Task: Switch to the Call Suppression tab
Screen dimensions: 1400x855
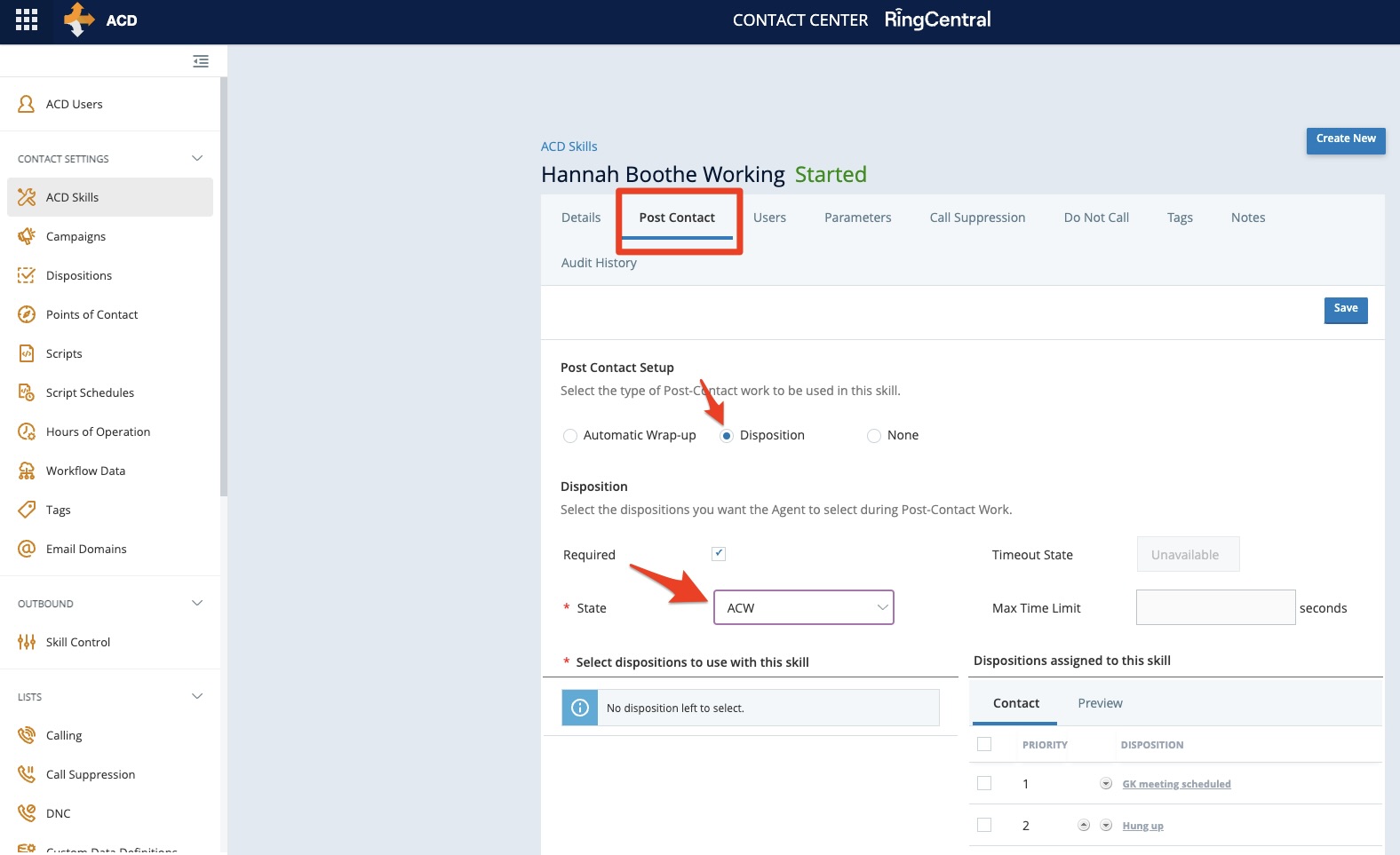Action: pos(977,218)
